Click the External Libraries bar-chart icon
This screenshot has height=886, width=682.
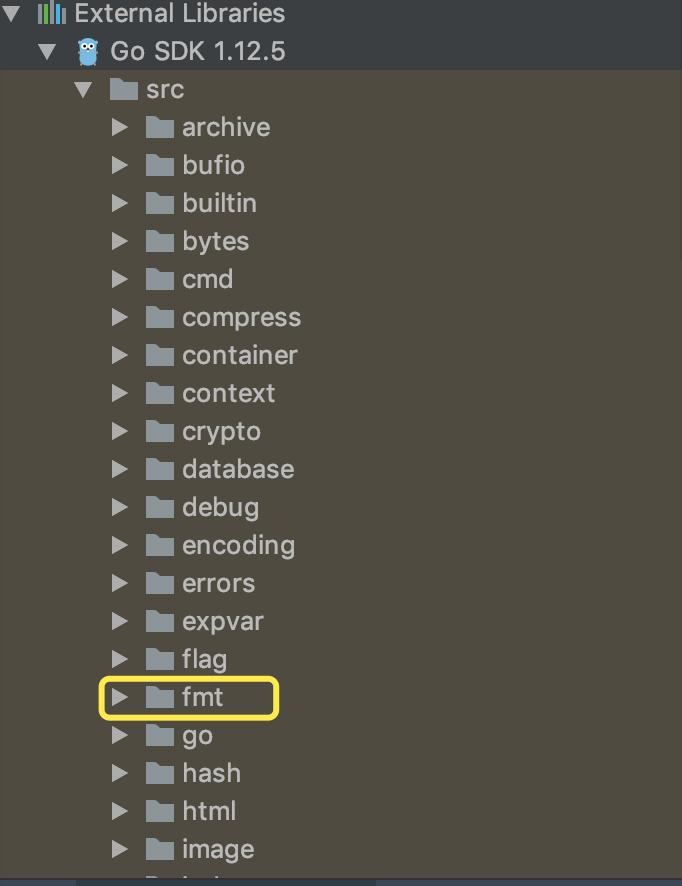[50, 14]
